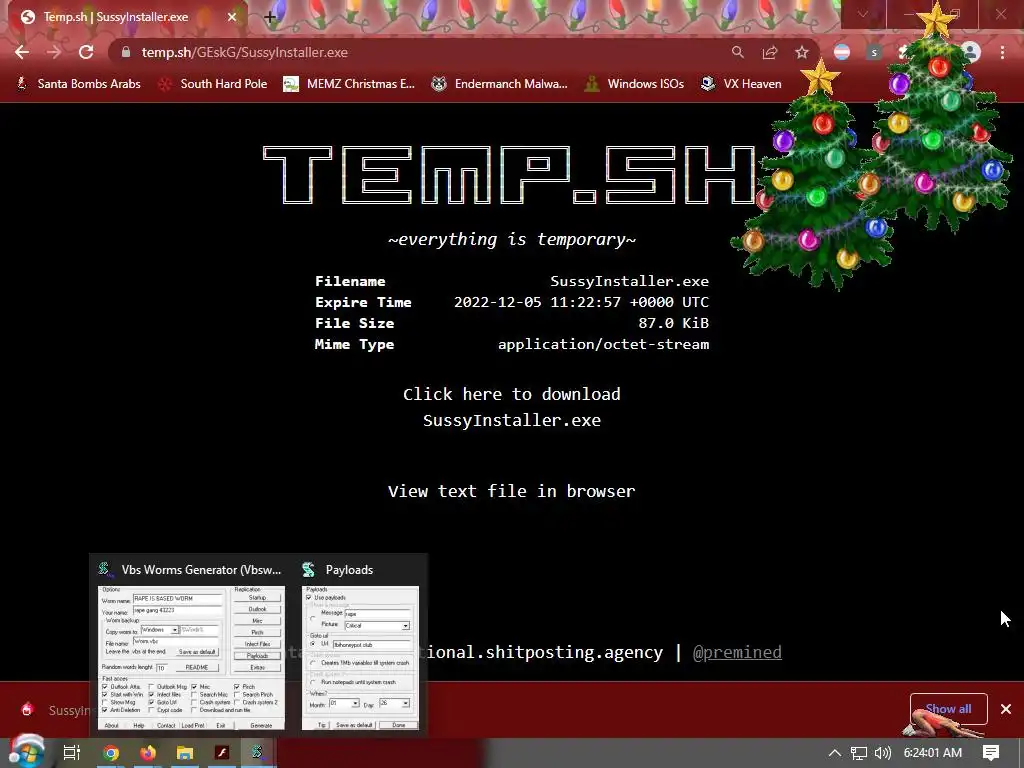Click the magnifier icon in address bar

click(737, 52)
